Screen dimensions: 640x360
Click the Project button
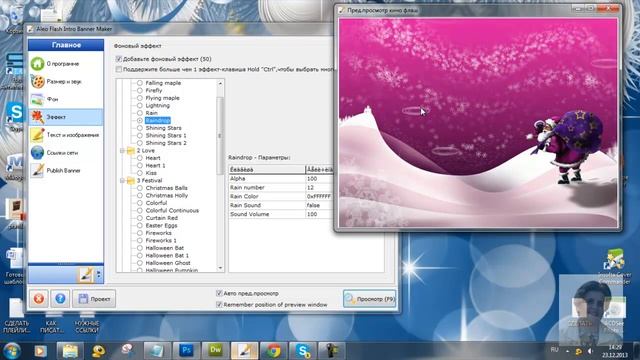click(x=94, y=299)
